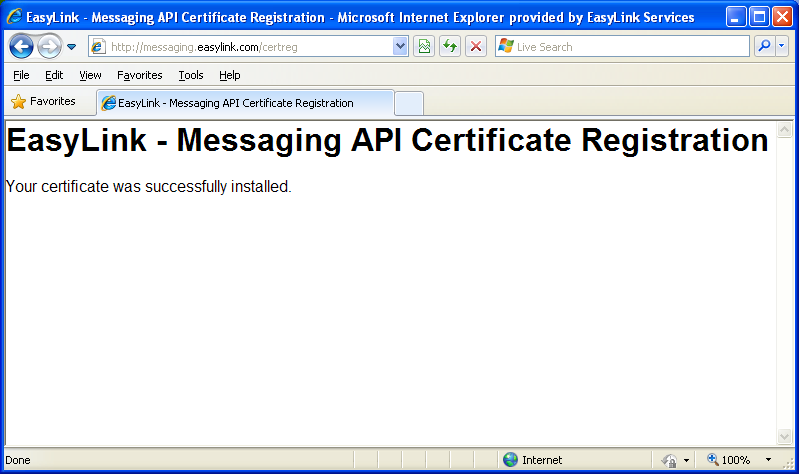
Task: Toggle the Compatibility View icon
Action: [424, 46]
